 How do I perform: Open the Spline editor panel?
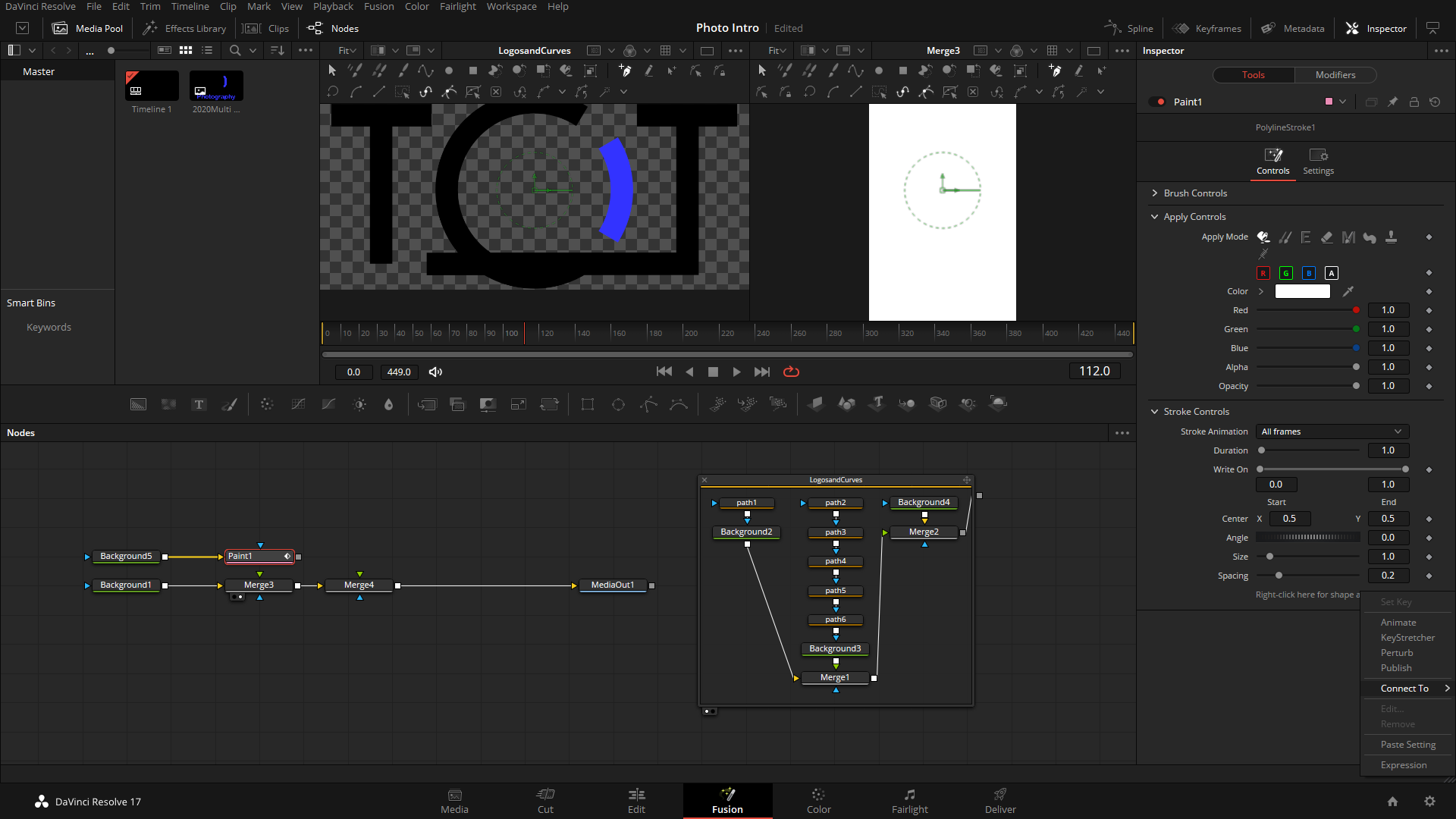point(1129,28)
